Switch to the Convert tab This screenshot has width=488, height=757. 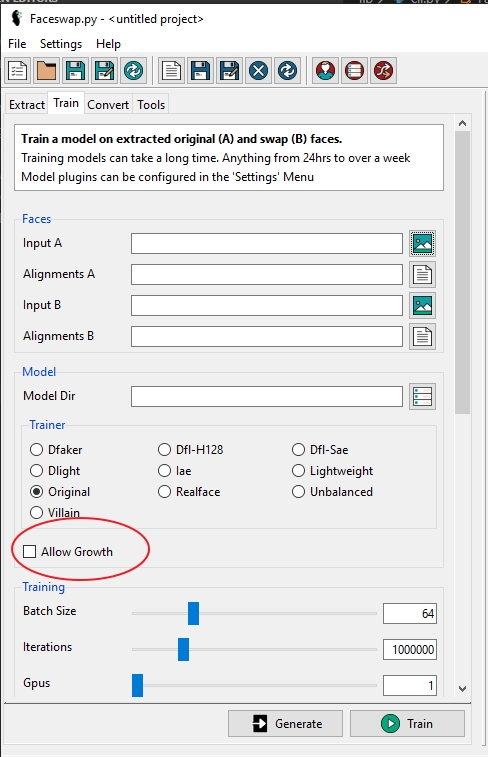pyautogui.click(x=108, y=105)
